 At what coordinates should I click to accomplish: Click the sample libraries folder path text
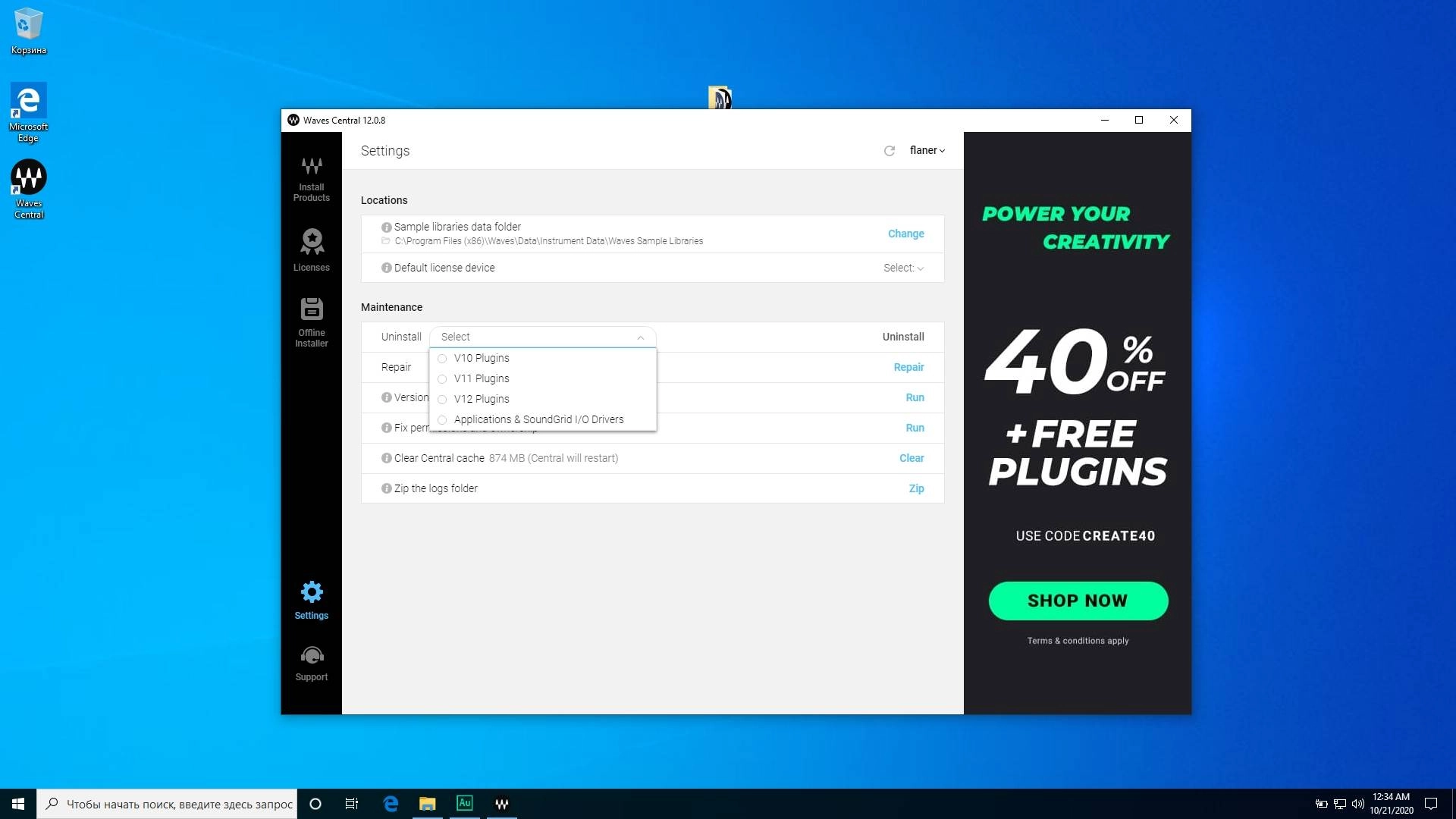pos(548,241)
